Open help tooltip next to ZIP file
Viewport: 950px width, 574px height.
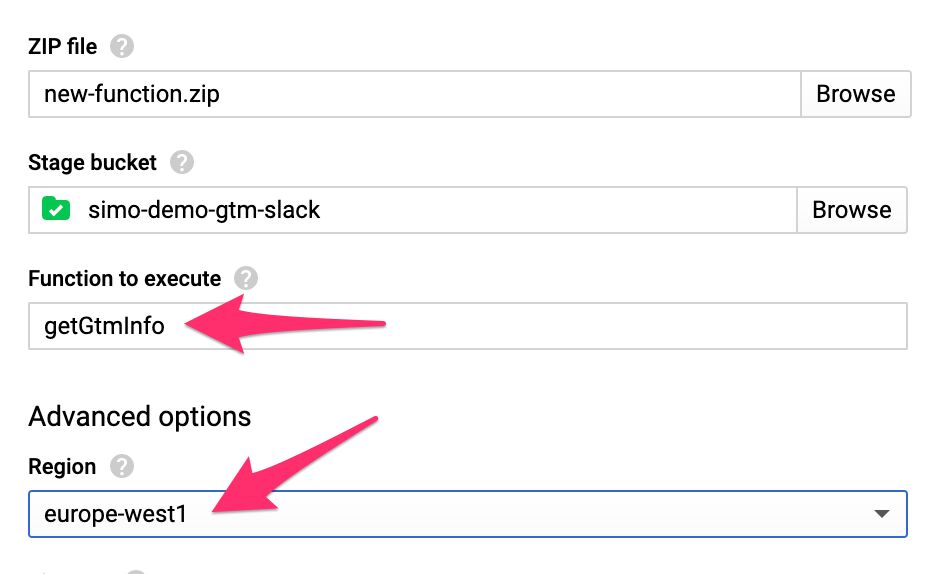pos(122,46)
